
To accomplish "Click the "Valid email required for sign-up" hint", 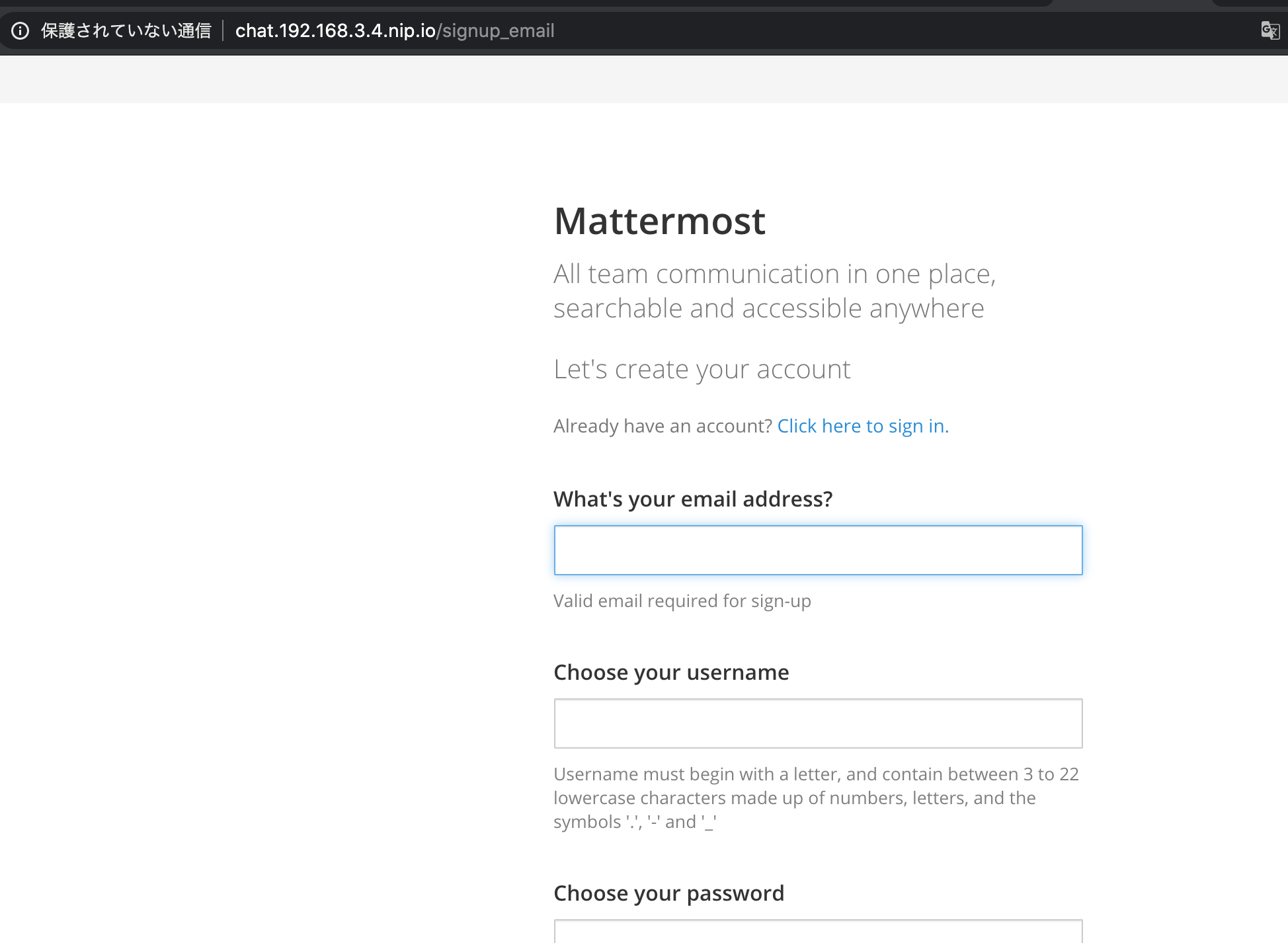I will pyautogui.click(x=682, y=601).
